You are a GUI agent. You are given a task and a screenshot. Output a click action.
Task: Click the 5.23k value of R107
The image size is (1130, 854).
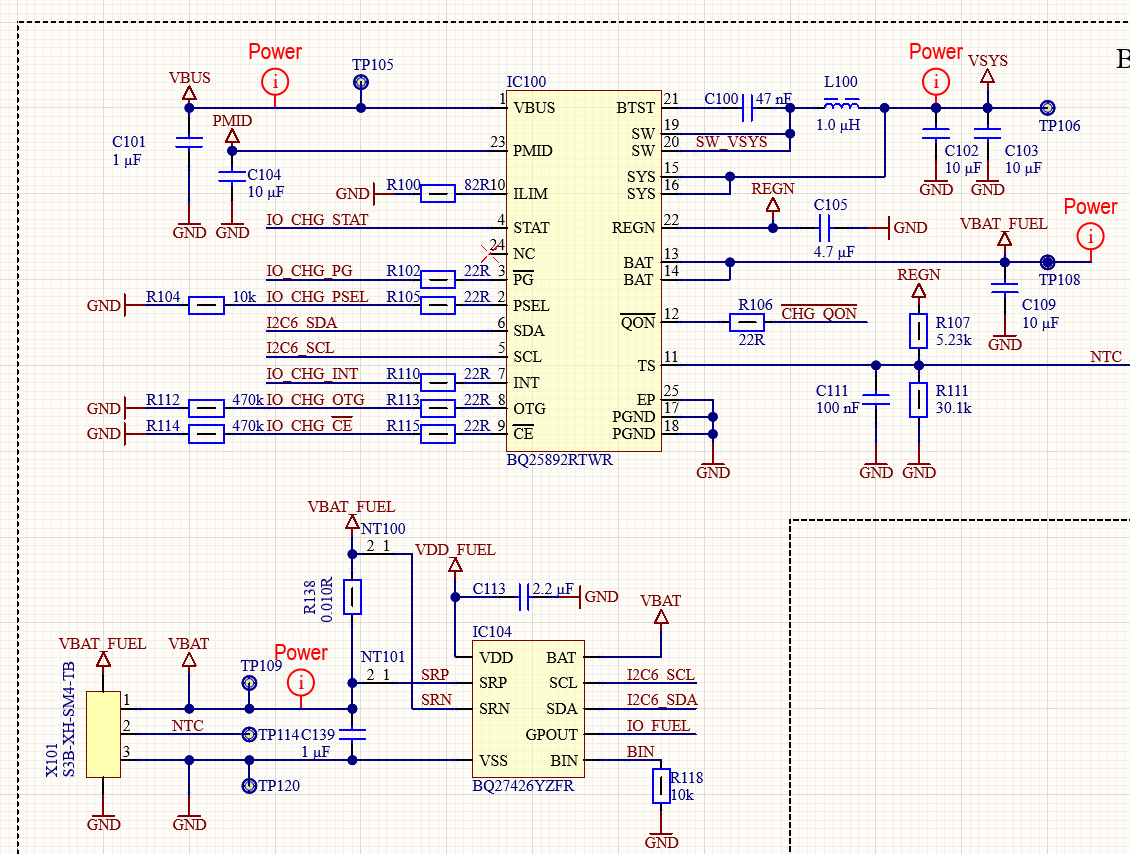click(x=953, y=340)
